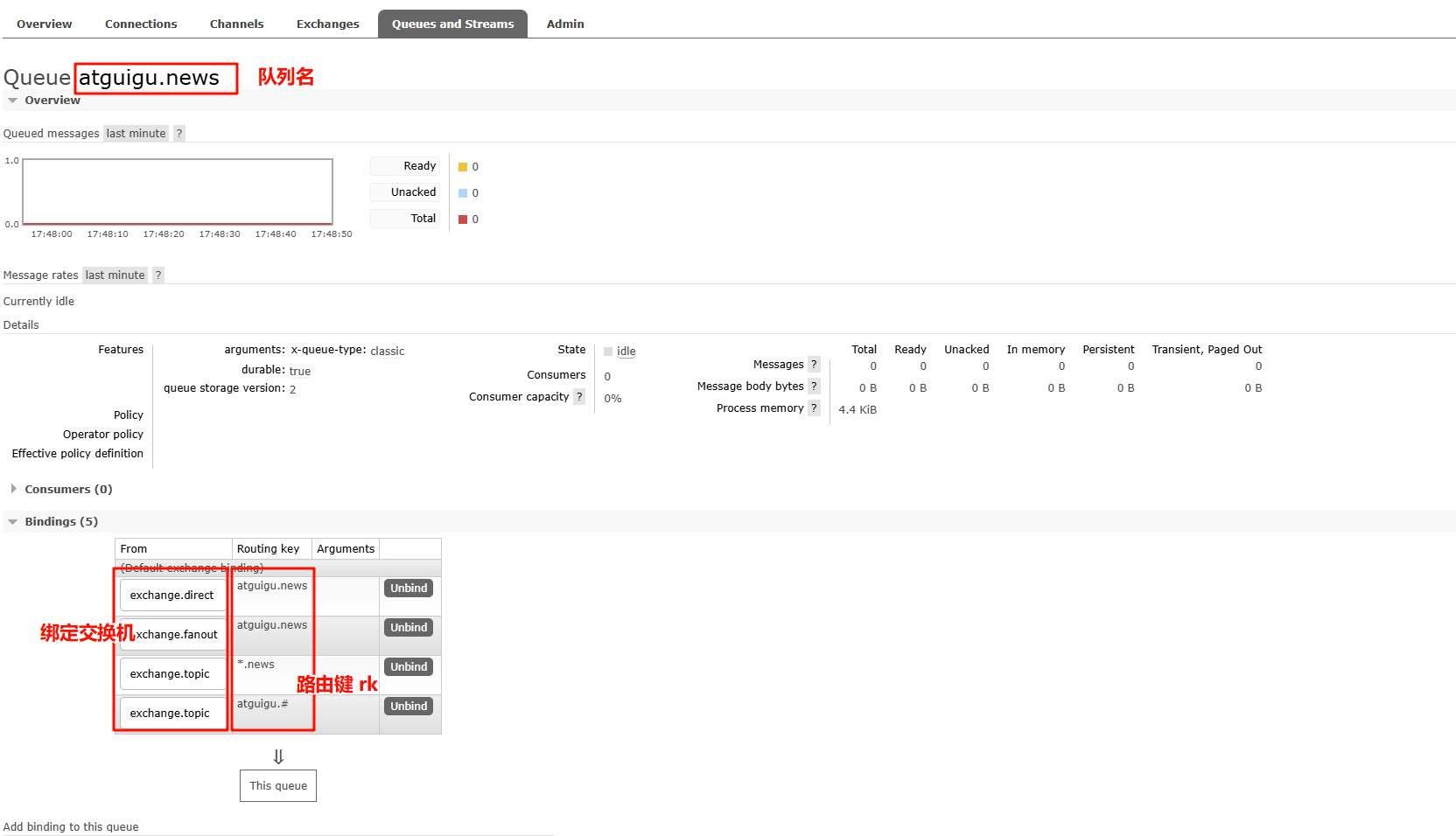Toggle the Unacked series on the chart
1456x836 pixels.
coord(403,192)
